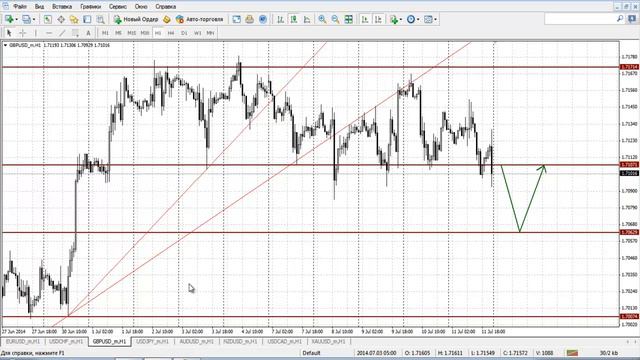Screen dimensions: 640x360
Task: Open the Вставка menu
Action: point(62,7)
